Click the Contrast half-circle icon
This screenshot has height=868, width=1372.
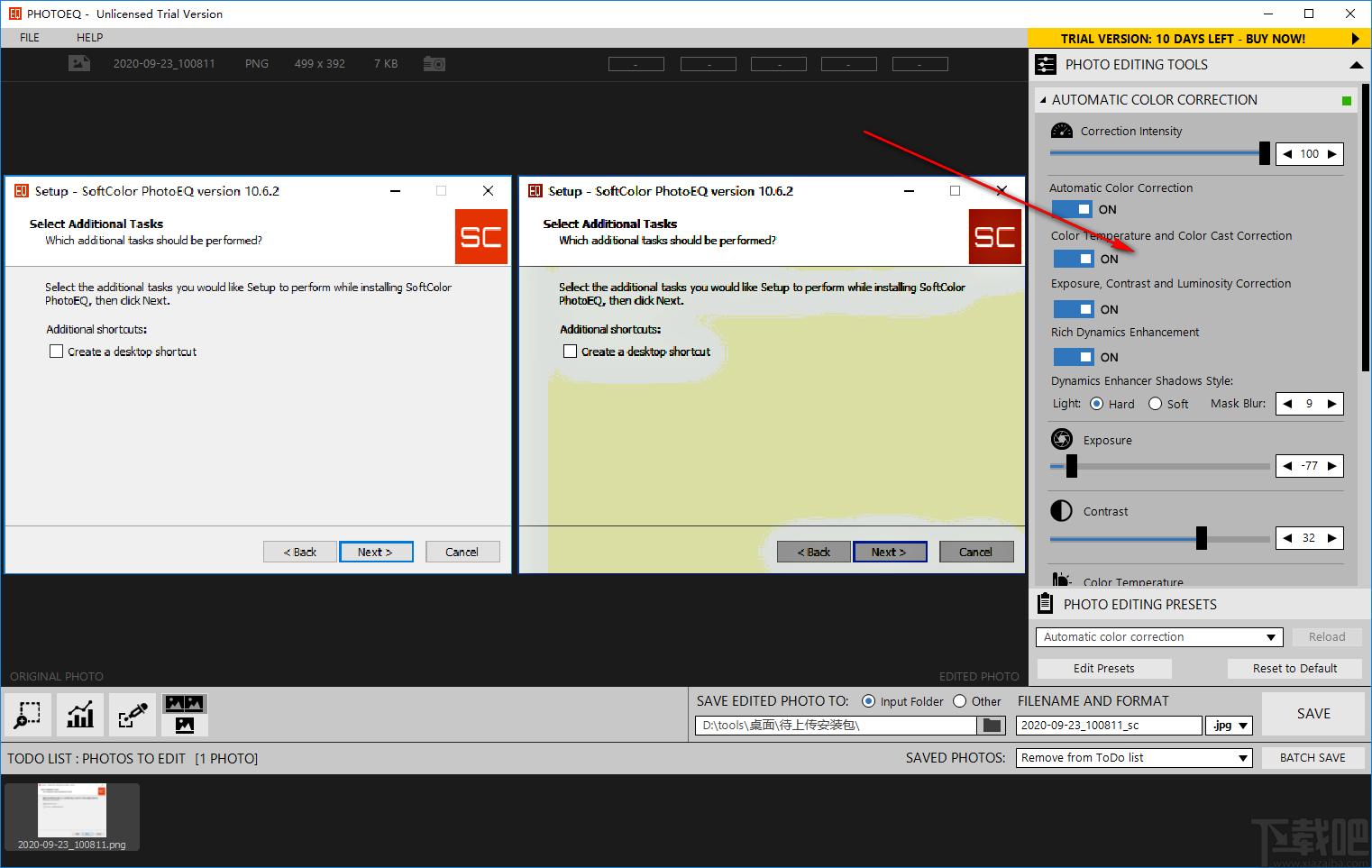1062,511
